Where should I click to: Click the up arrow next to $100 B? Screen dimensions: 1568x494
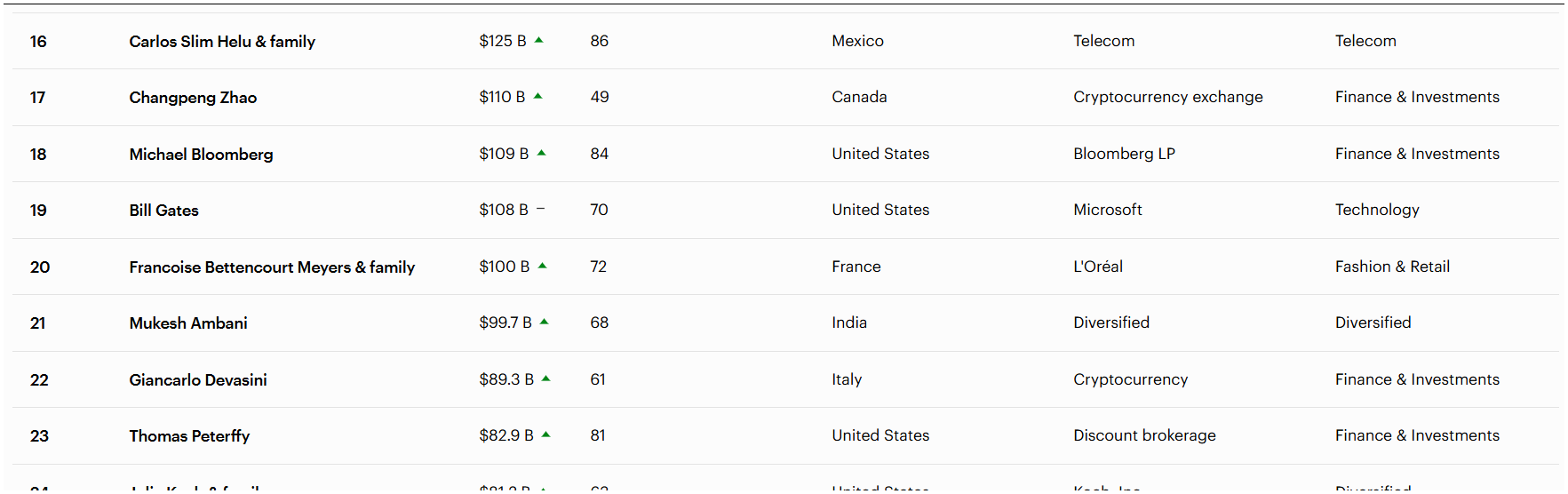[x=543, y=266]
